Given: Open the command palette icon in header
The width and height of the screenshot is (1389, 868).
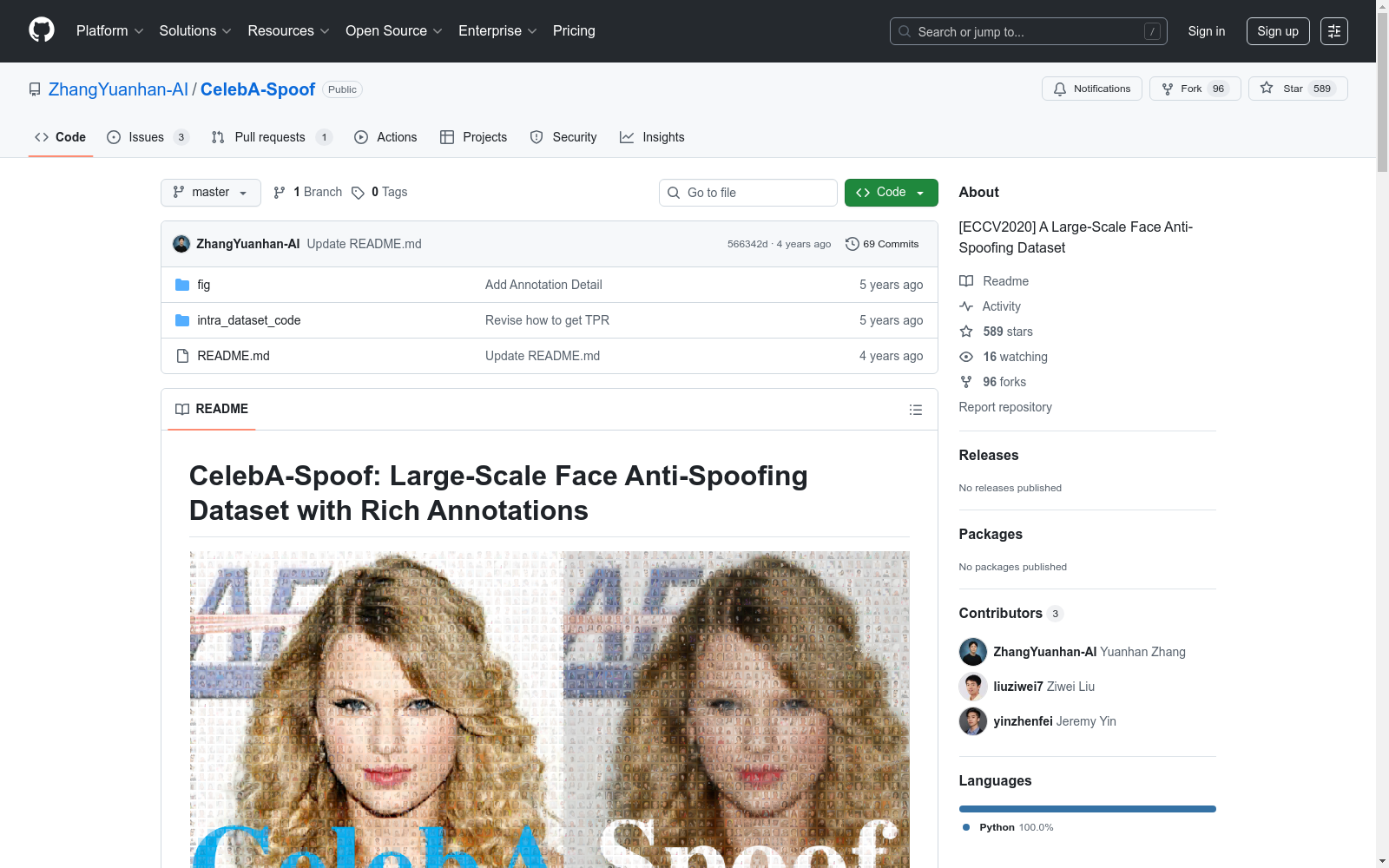Looking at the screenshot, I should [x=1333, y=31].
